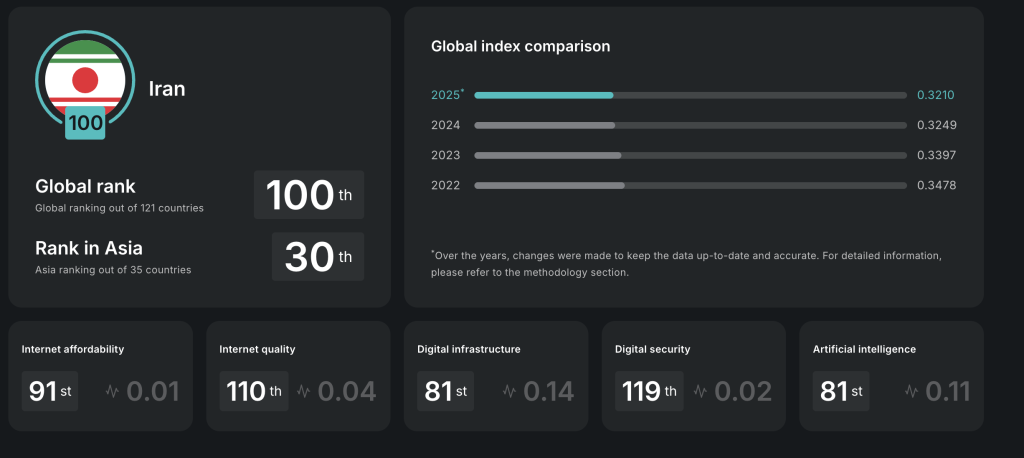Open the Digital security card title
This screenshot has height=458, width=1024.
[652, 349]
